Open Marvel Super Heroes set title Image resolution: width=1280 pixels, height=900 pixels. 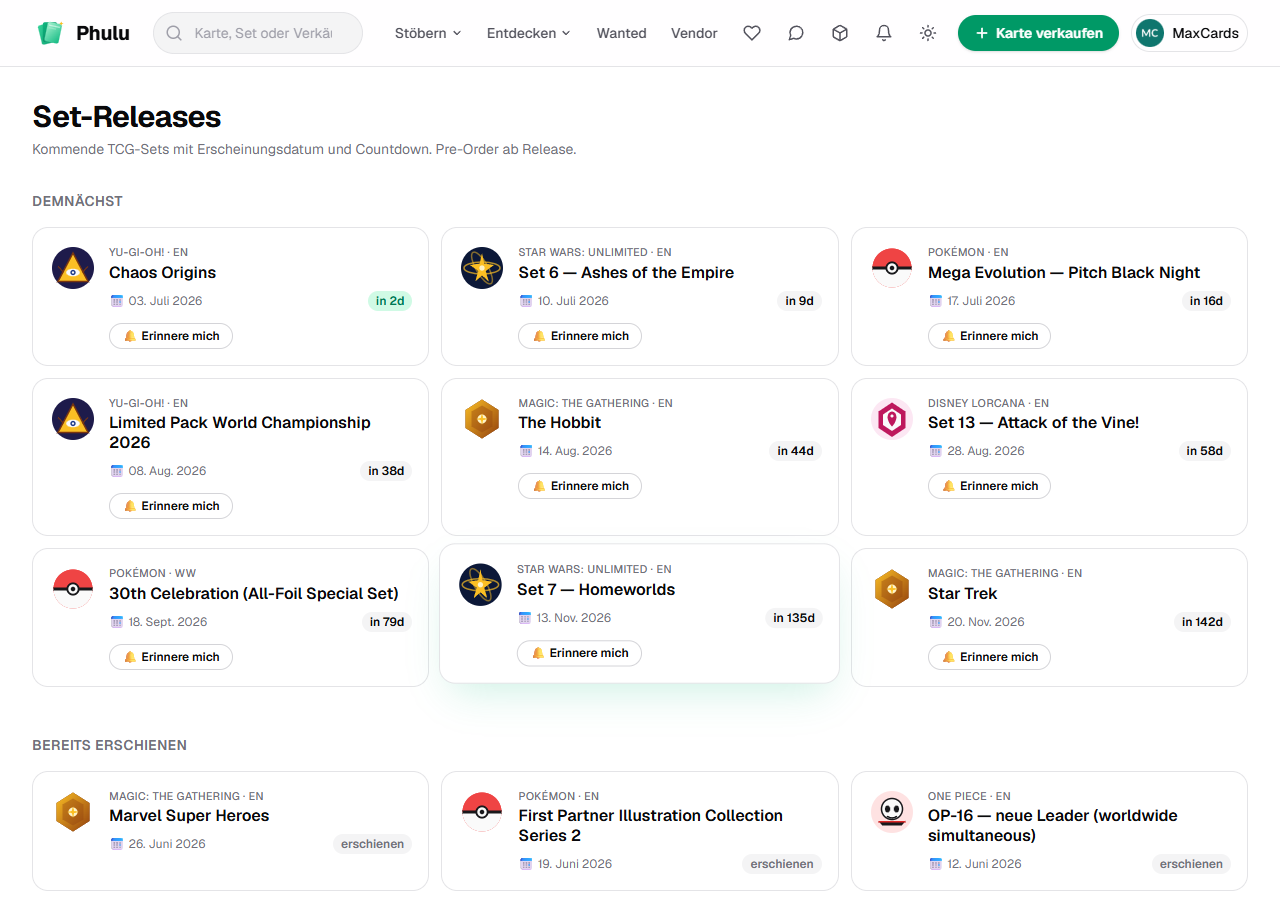[x=189, y=816]
